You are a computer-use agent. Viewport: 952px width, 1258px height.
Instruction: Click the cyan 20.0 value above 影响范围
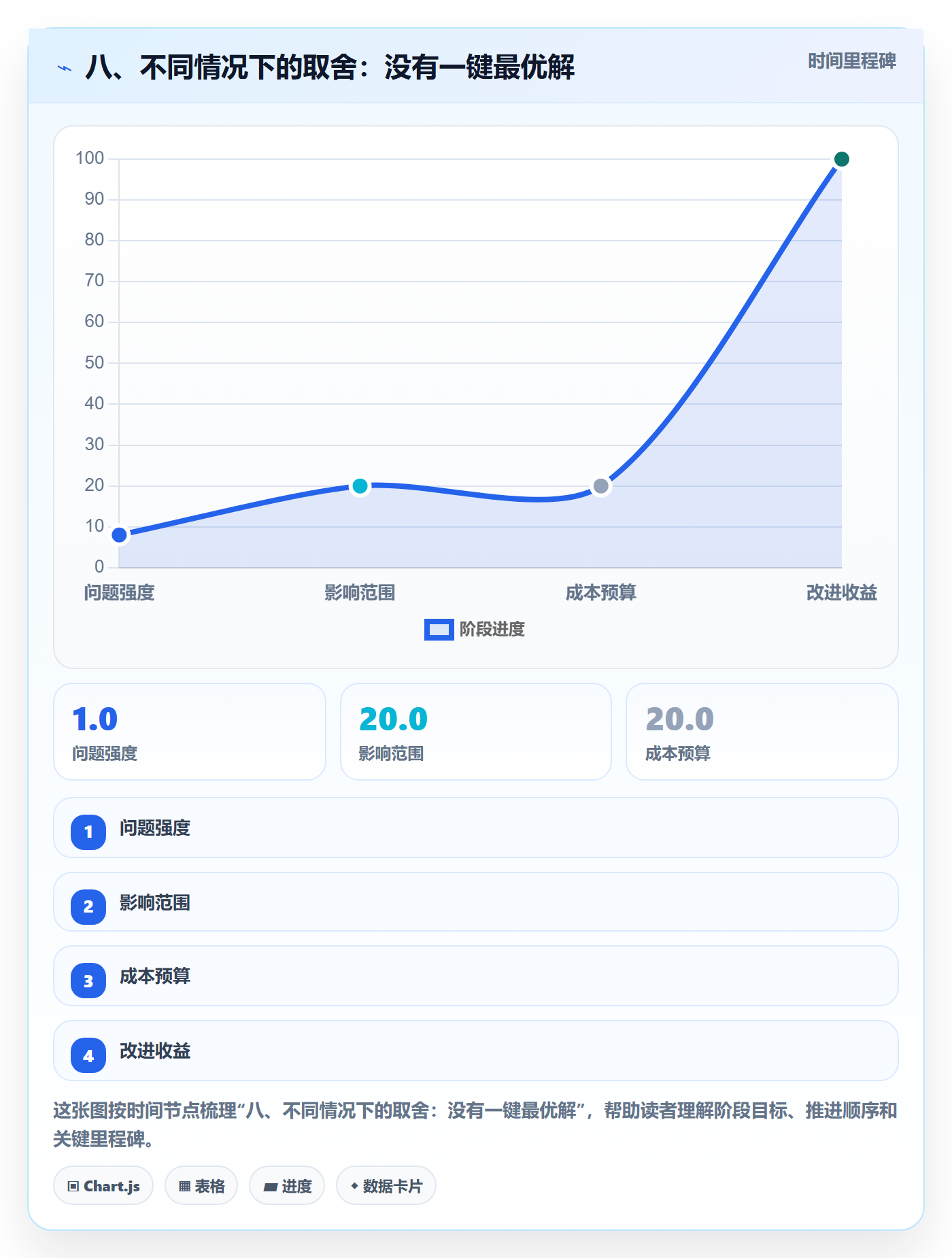[x=393, y=719]
